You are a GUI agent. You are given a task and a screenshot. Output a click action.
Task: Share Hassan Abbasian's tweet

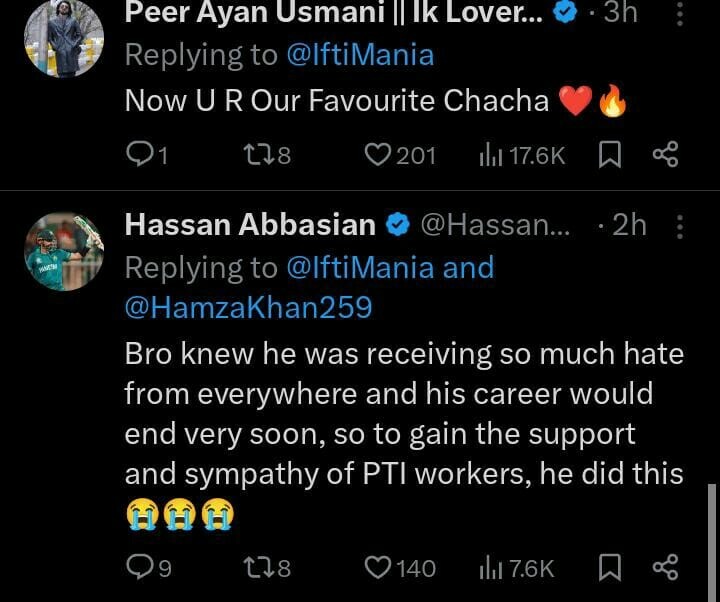(x=665, y=568)
